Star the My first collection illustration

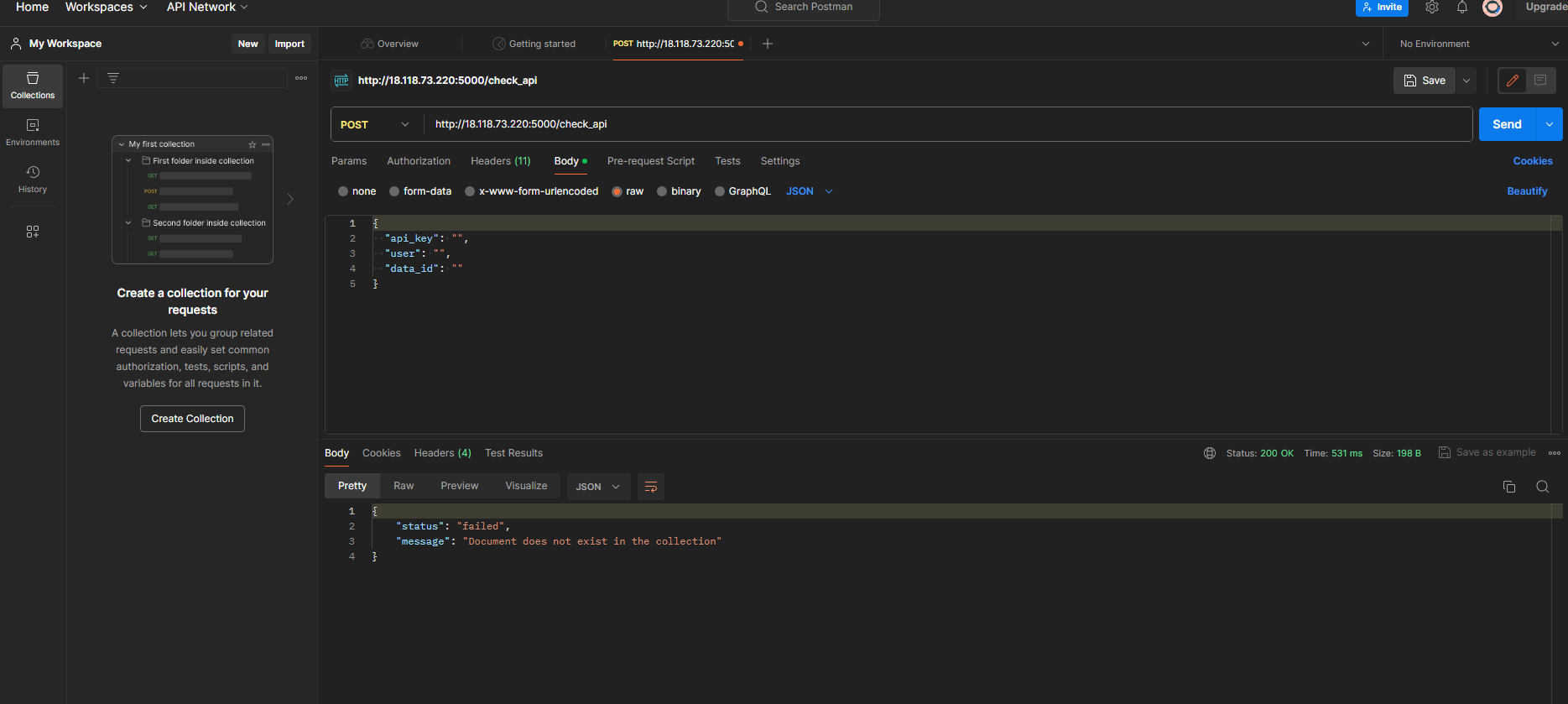click(x=253, y=144)
